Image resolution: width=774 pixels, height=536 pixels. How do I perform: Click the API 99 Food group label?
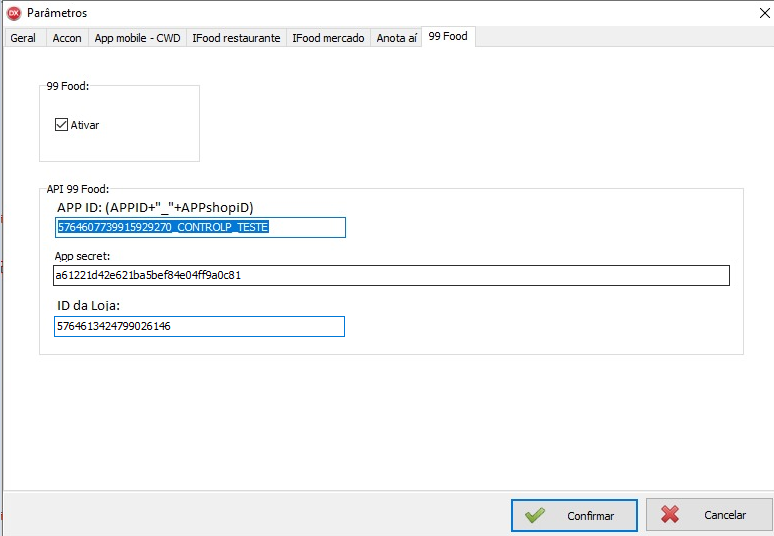[x=78, y=189]
